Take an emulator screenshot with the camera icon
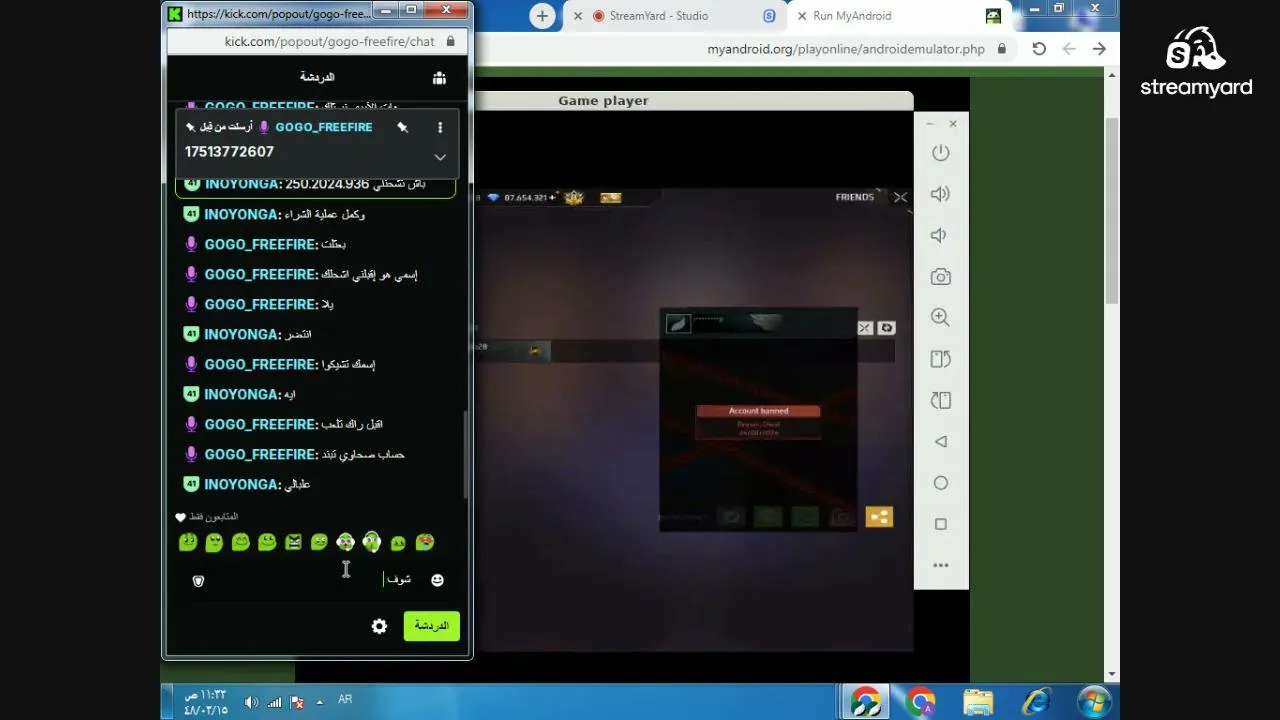The height and width of the screenshot is (720, 1280). 940,277
